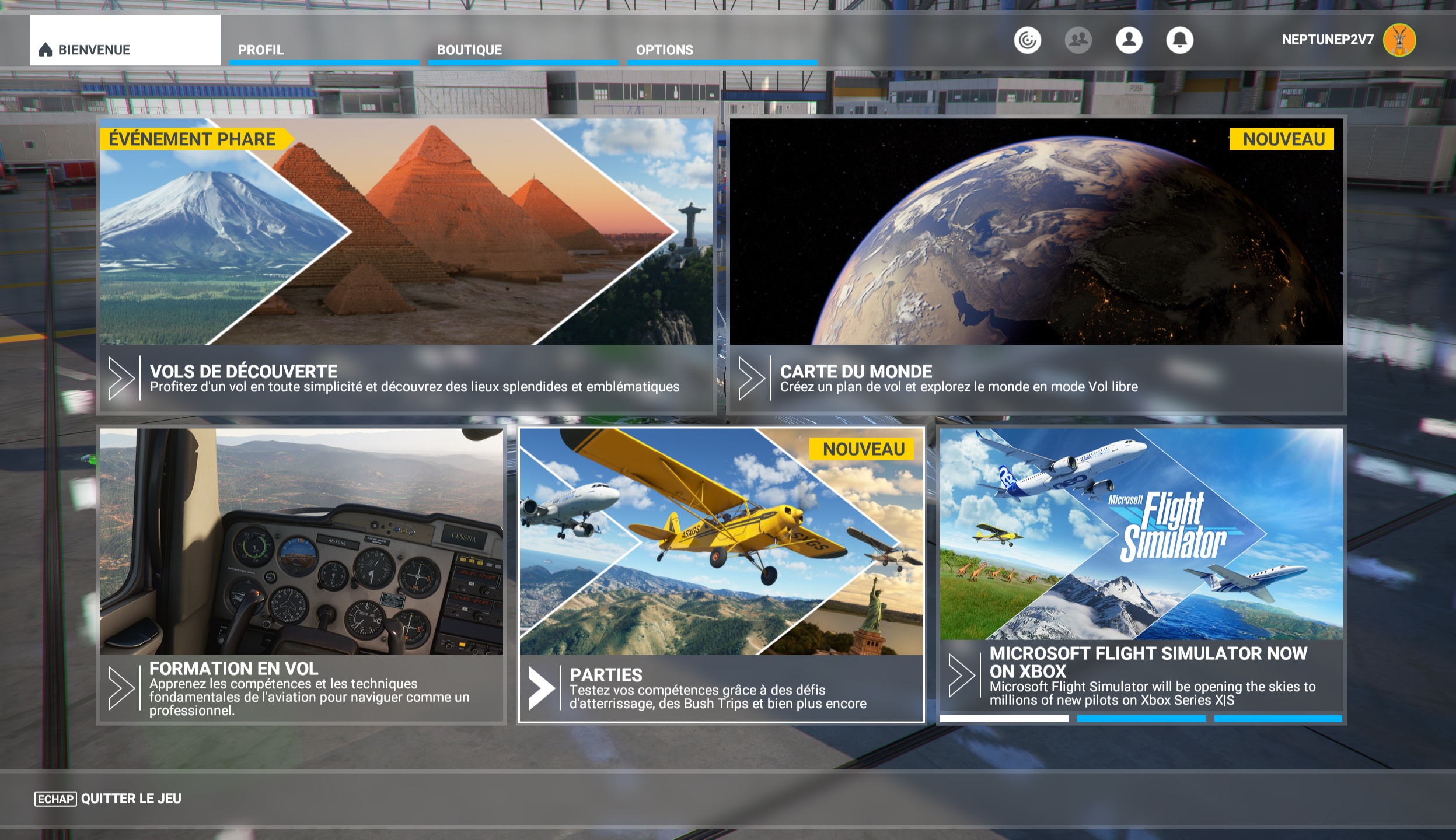
Task: Select the Vols de Découverte title
Action: 243,371
